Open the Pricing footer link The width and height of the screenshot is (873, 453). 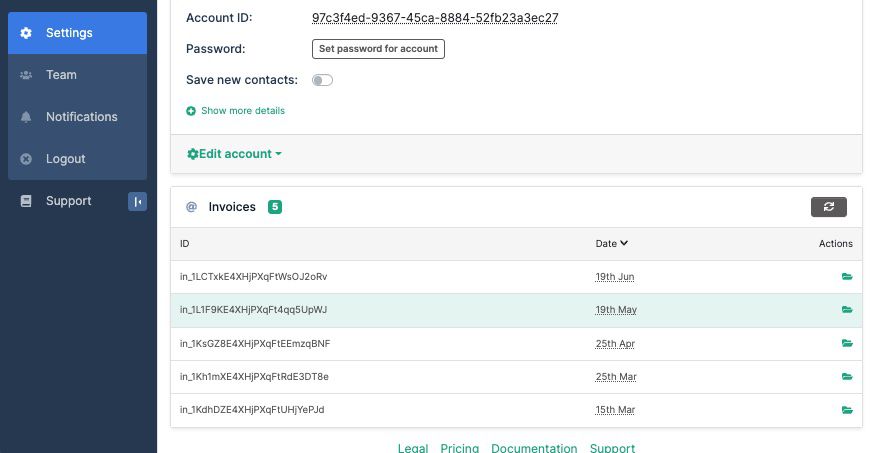coord(459,448)
